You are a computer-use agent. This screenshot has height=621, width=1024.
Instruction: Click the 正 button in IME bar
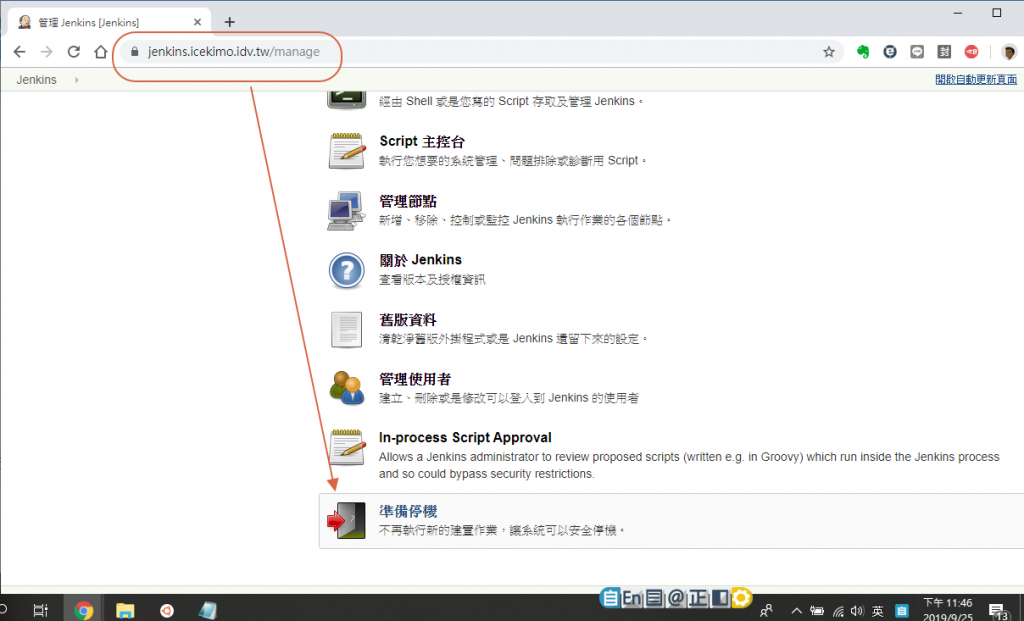point(697,597)
